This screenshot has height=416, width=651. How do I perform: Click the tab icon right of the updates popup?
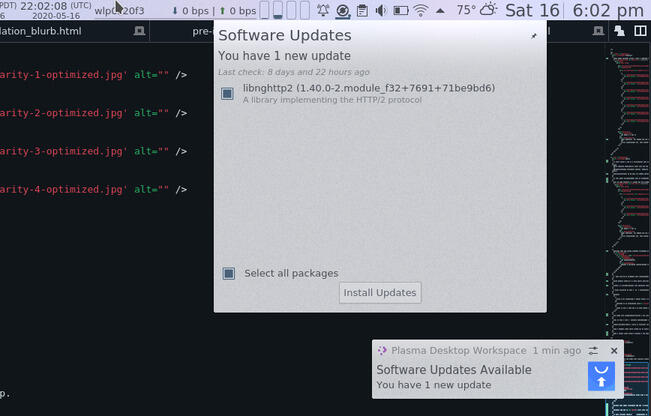coord(598,31)
